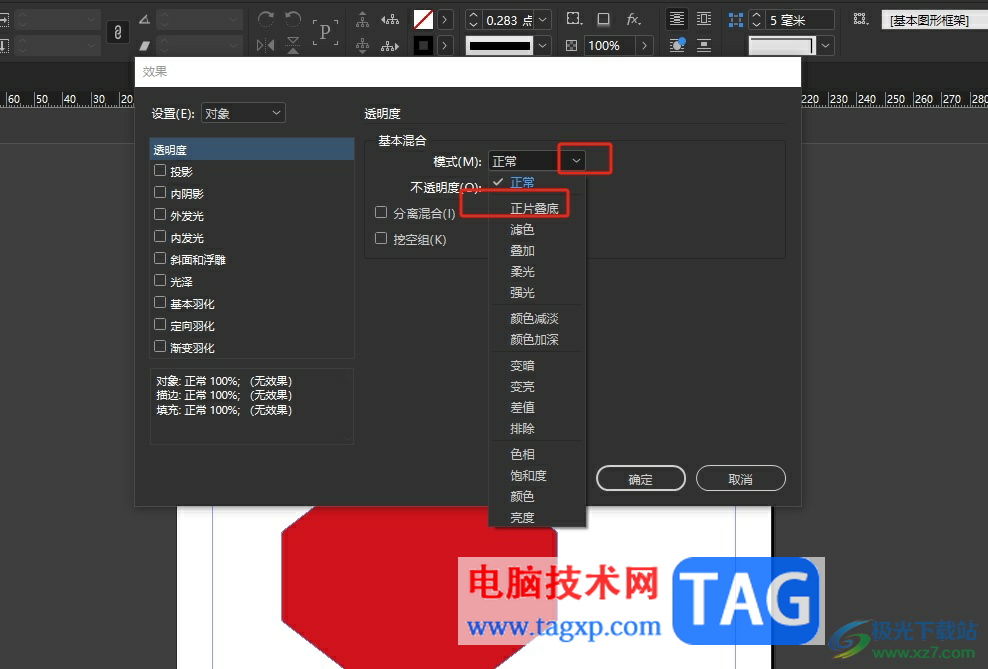Select wrap around bounding box icon
Image resolution: width=988 pixels, height=669 pixels.
(x=704, y=20)
